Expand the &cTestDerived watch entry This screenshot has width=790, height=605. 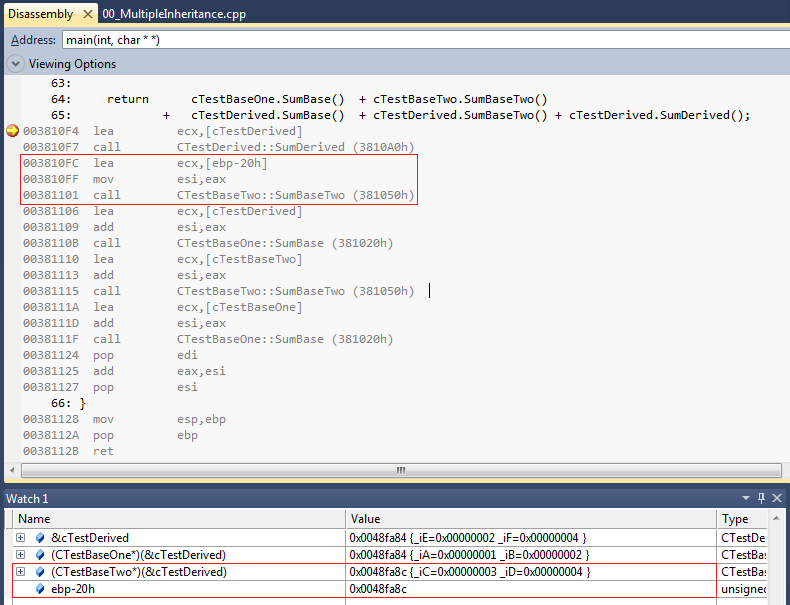click(20, 538)
